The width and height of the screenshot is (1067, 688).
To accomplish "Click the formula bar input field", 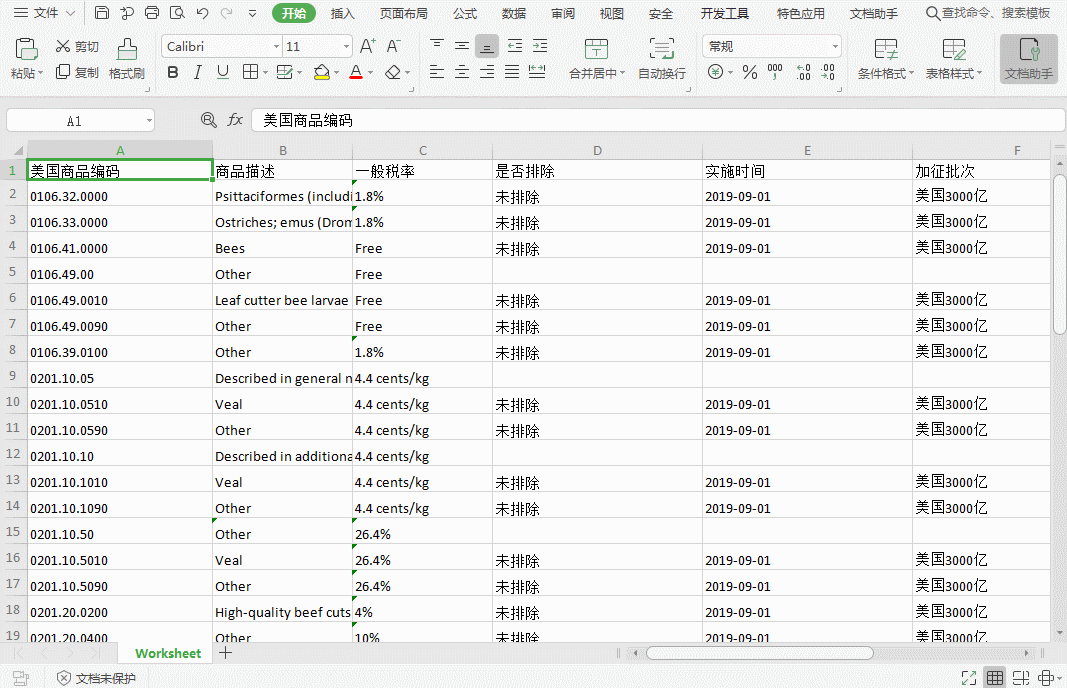I will (657, 120).
